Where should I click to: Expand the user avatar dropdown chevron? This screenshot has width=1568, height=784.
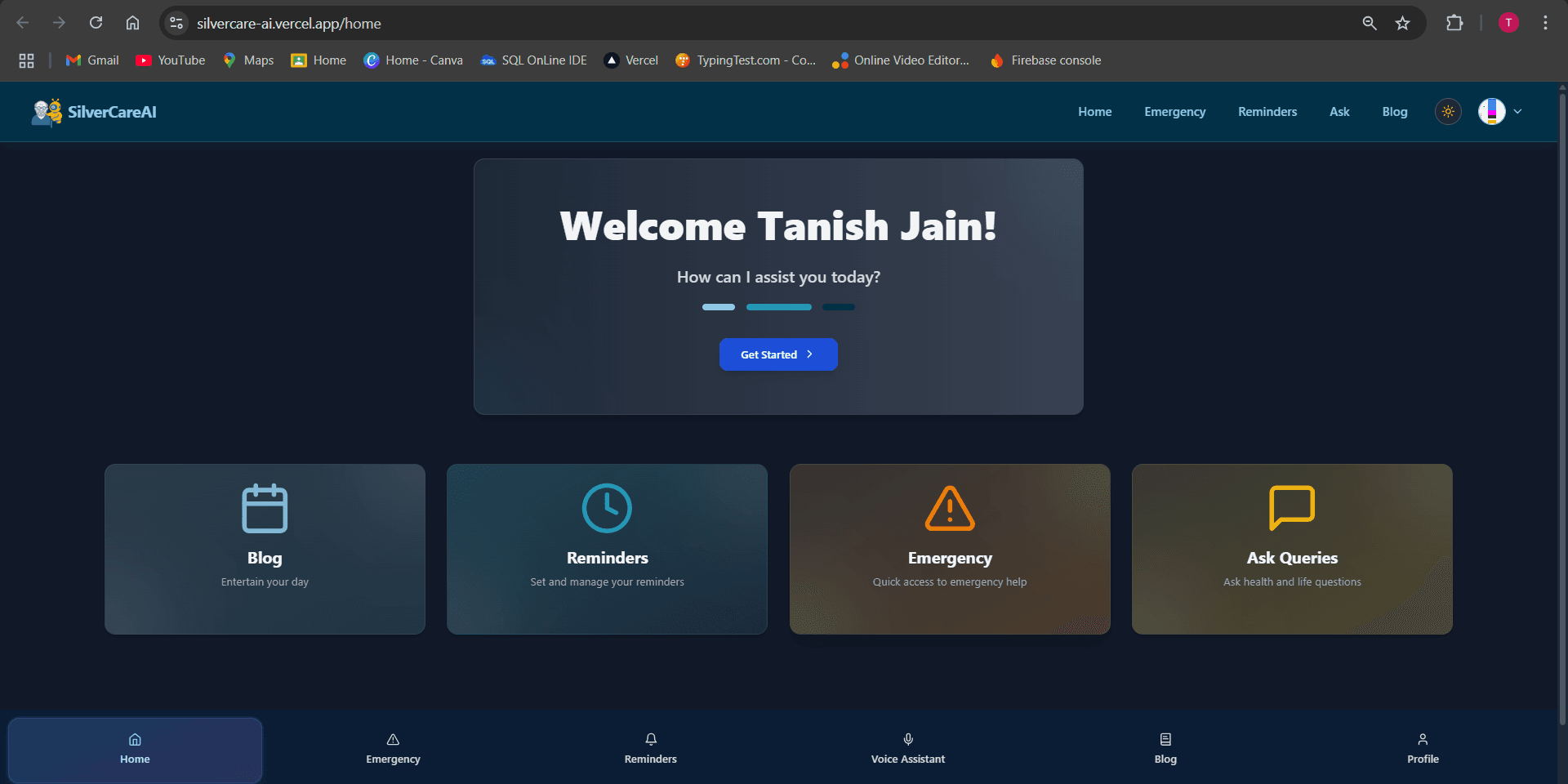click(x=1517, y=112)
